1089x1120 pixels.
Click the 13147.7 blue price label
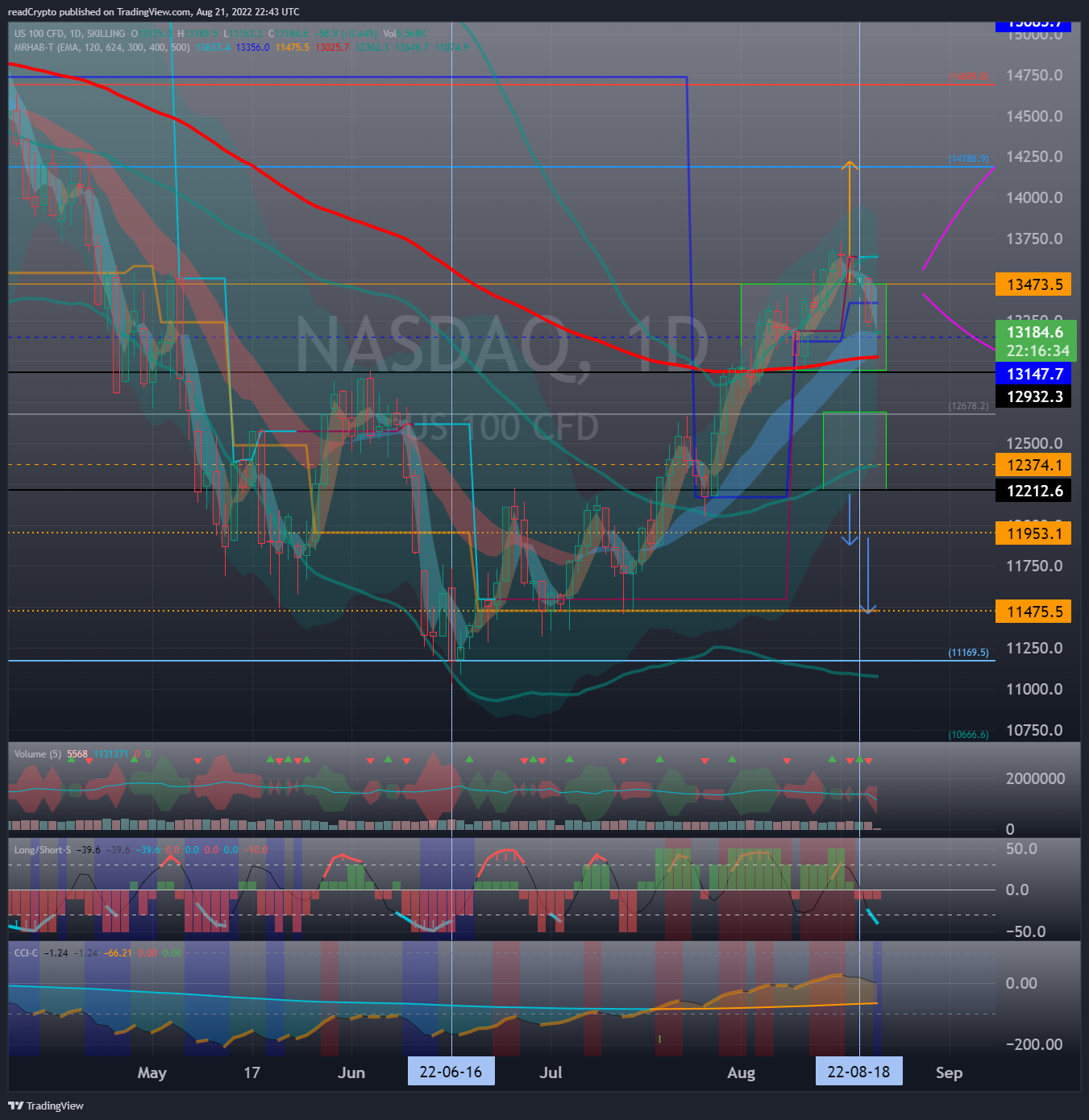click(1033, 374)
